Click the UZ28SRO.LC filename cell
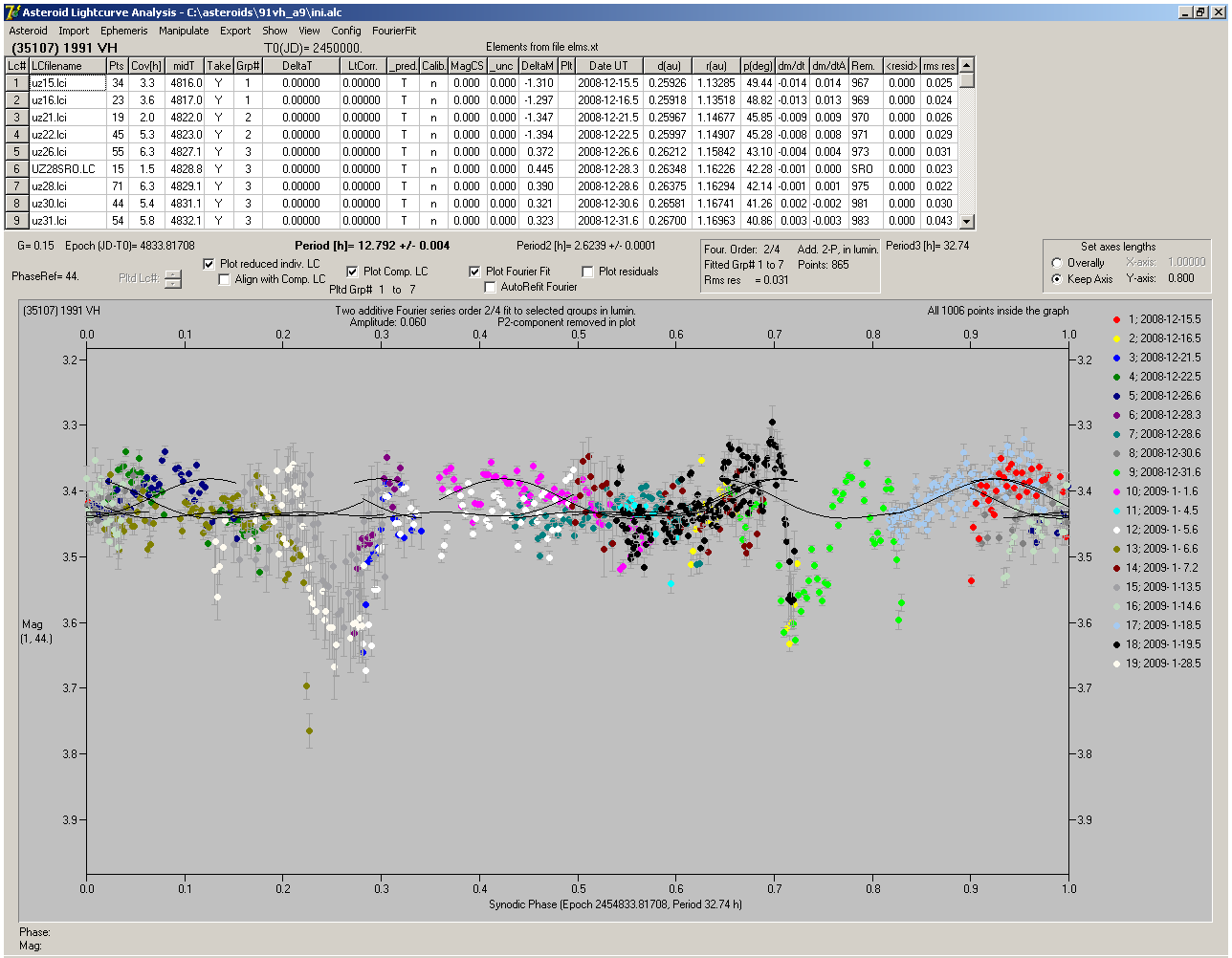Image resolution: width=1232 pixels, height=958 pixels. [x=67, y=169]
